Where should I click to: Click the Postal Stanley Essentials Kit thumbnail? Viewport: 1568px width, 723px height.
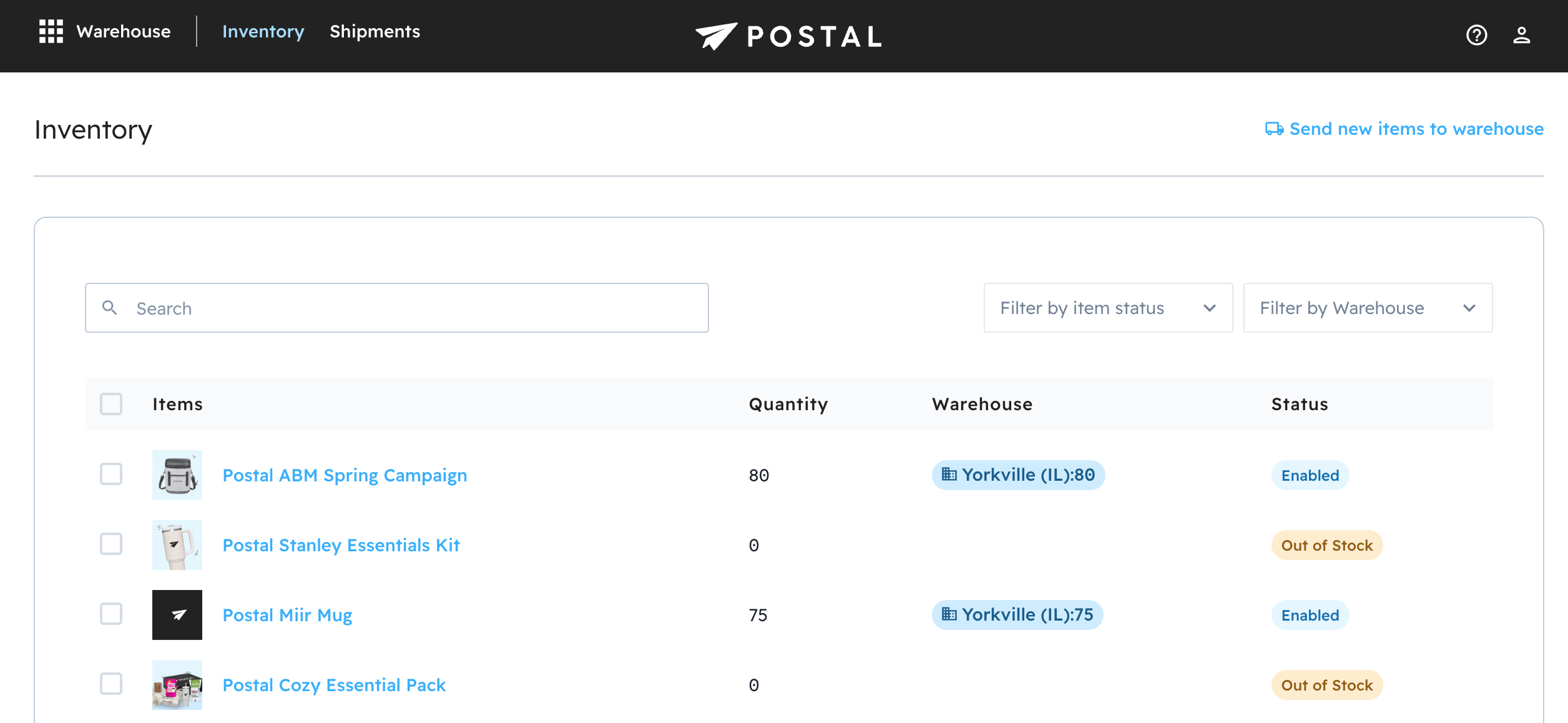coord(177,545)
